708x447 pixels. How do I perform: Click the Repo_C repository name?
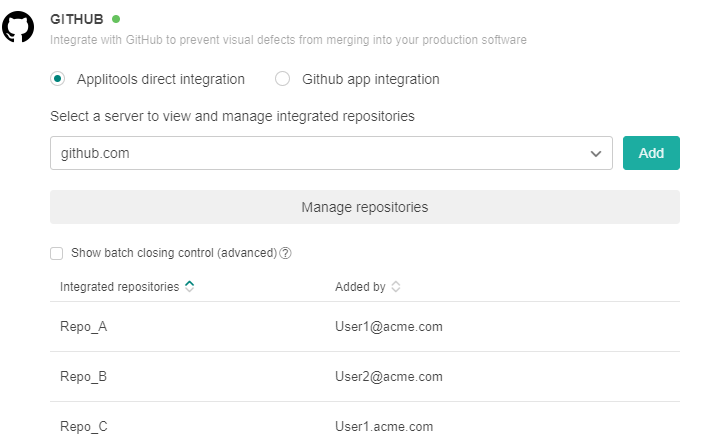click(84, 427)
